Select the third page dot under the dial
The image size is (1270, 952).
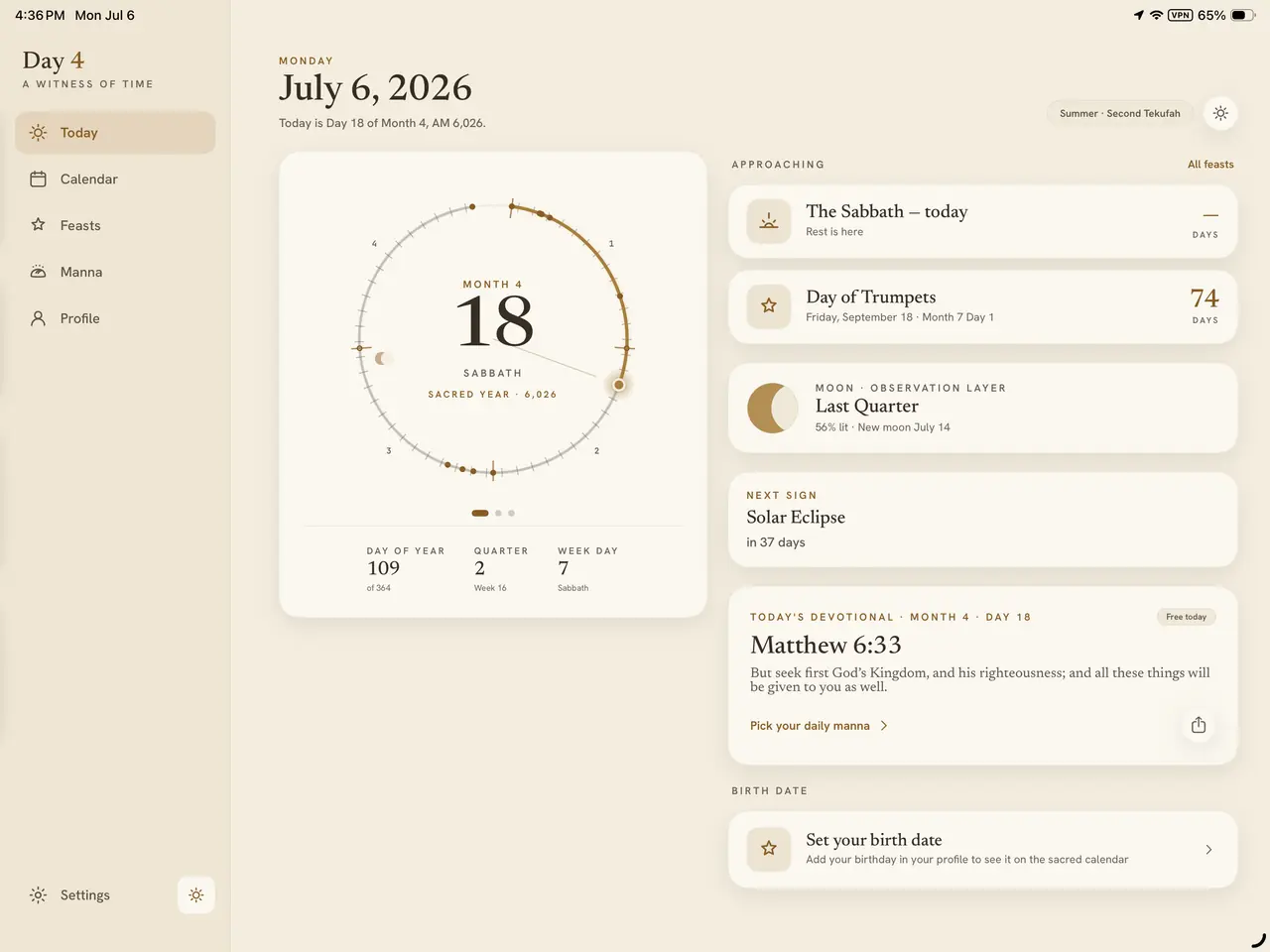click(511, 513)
